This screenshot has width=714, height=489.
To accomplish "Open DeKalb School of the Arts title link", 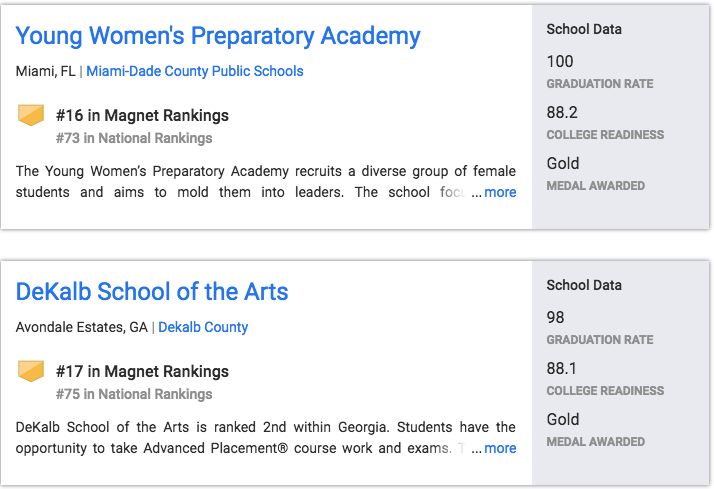I will click(152, 293).
